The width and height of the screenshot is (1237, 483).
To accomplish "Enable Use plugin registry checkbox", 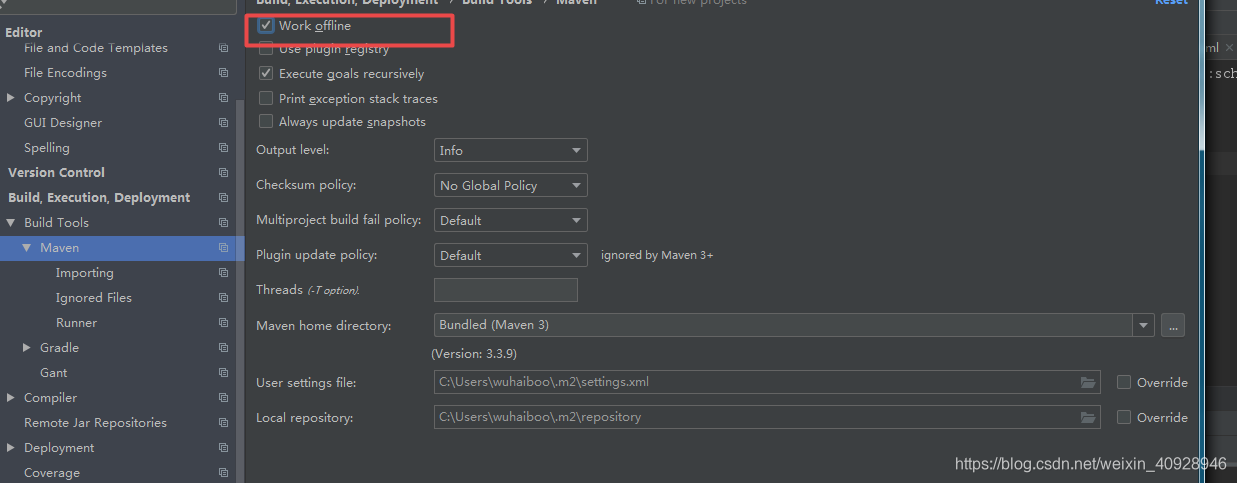I will tap(266, 49).
